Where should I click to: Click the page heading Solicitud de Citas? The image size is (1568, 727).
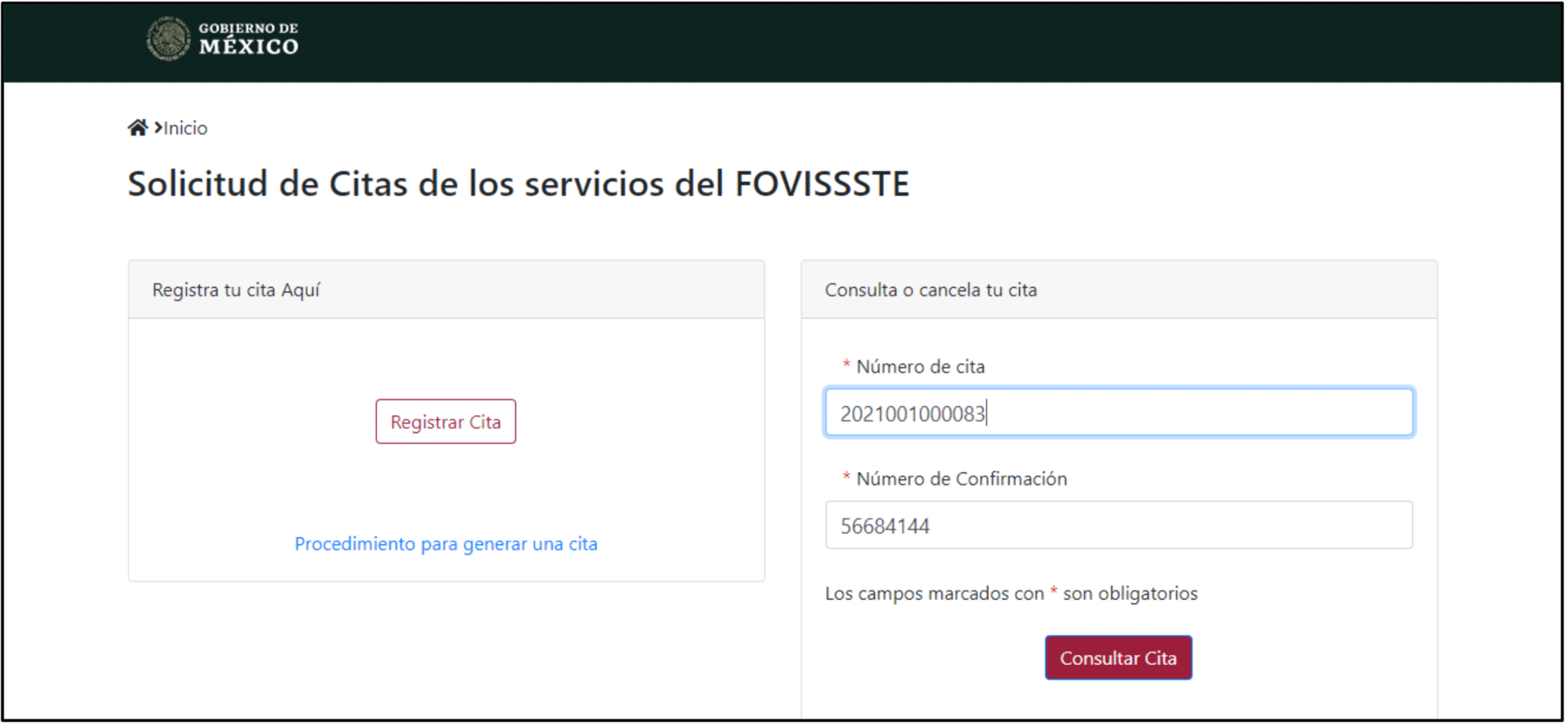point(518,184)
